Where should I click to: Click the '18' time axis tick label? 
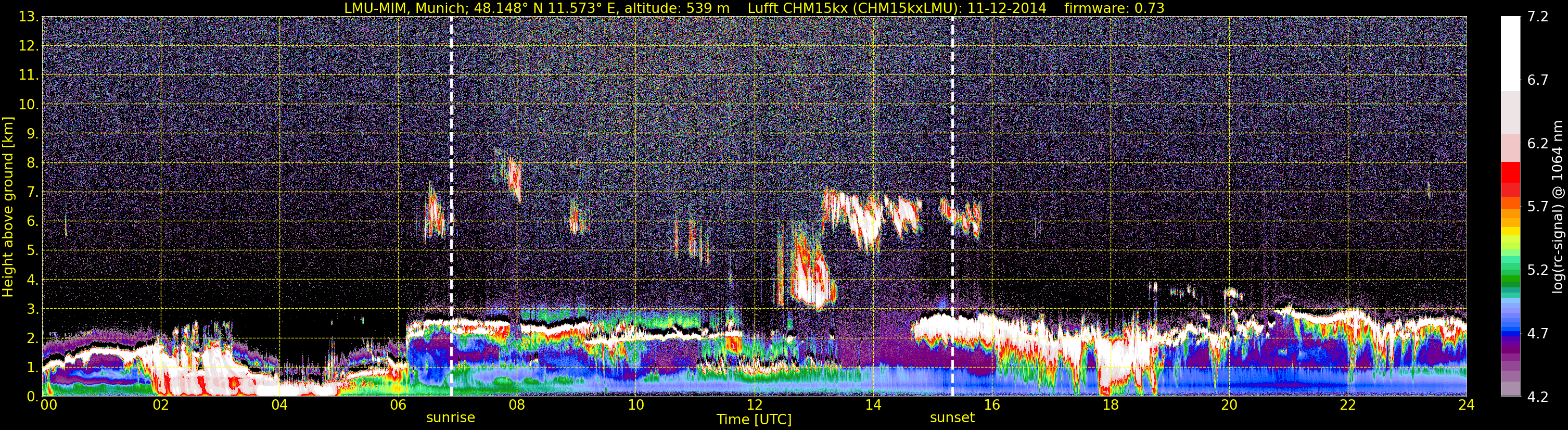[x=1110, y=406]
